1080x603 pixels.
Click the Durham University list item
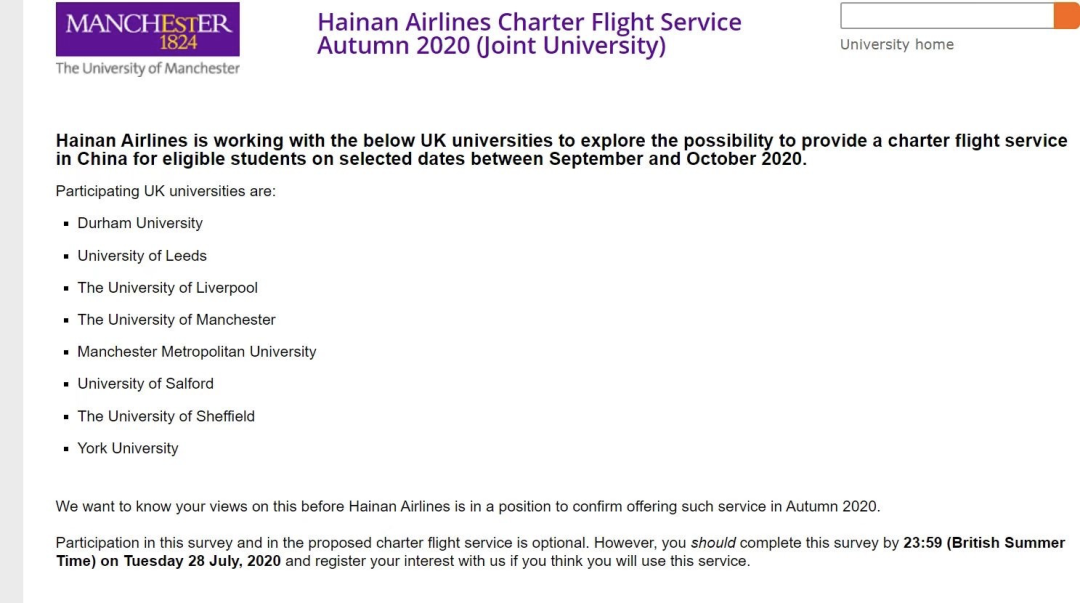pos(140,223)
